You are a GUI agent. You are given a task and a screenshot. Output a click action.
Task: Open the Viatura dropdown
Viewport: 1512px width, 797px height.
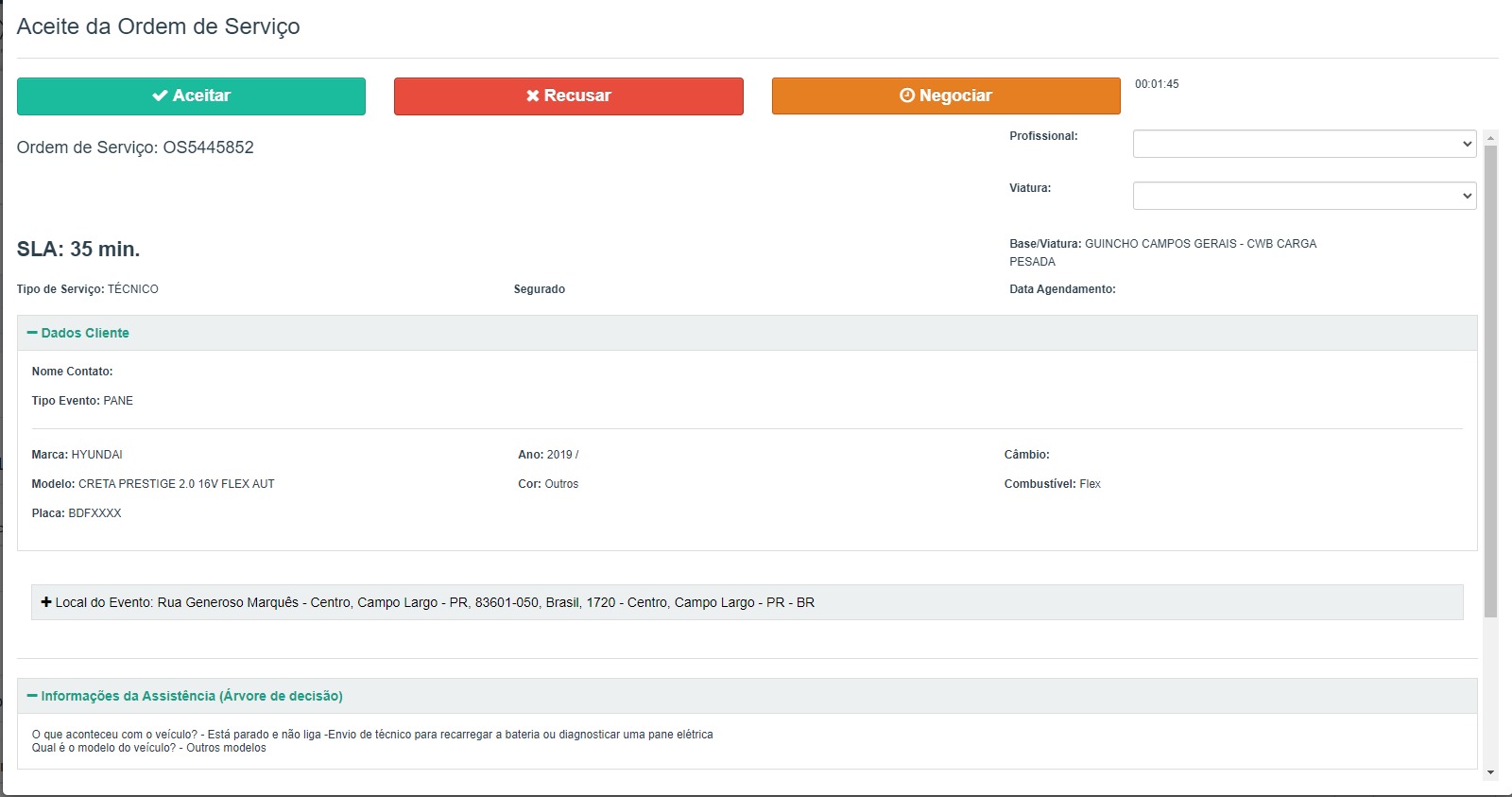1304,196
